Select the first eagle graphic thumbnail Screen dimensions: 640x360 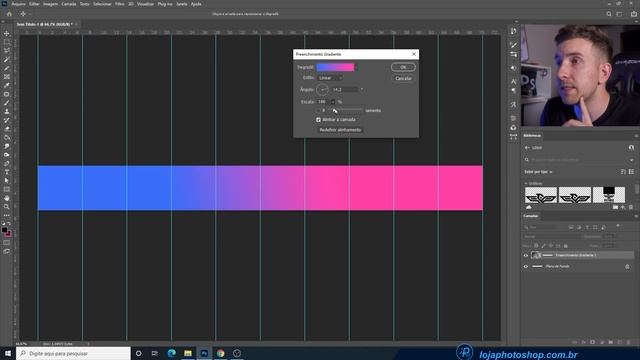click(x=541, y=195)
